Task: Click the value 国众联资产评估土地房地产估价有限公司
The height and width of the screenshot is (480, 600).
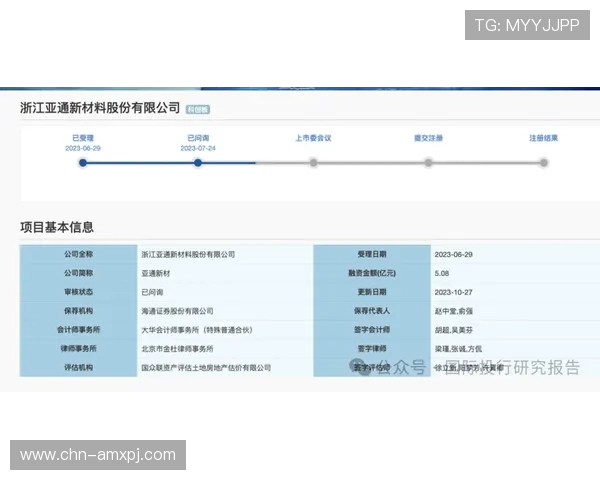Action: 206,367
